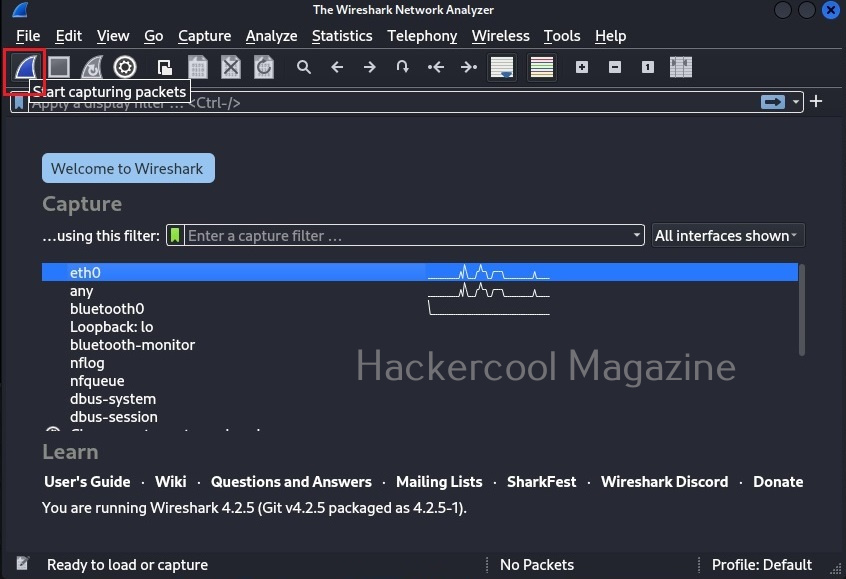Toggle packet list colorization
The height and width of the screenshot is (579, 846).
point(542,67)
